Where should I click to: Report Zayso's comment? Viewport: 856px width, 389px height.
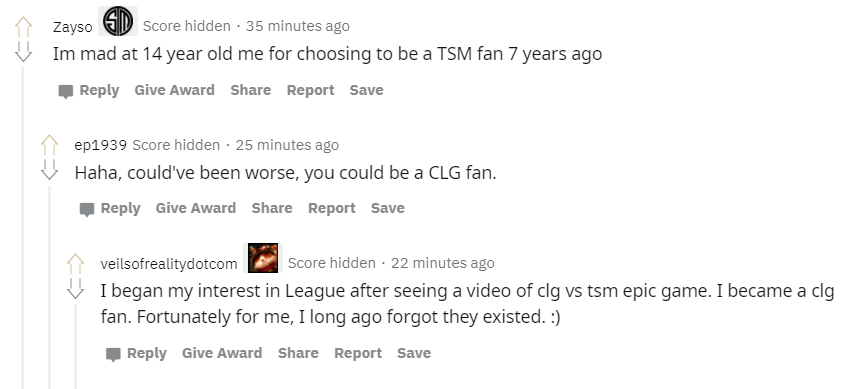pos(310,90)
